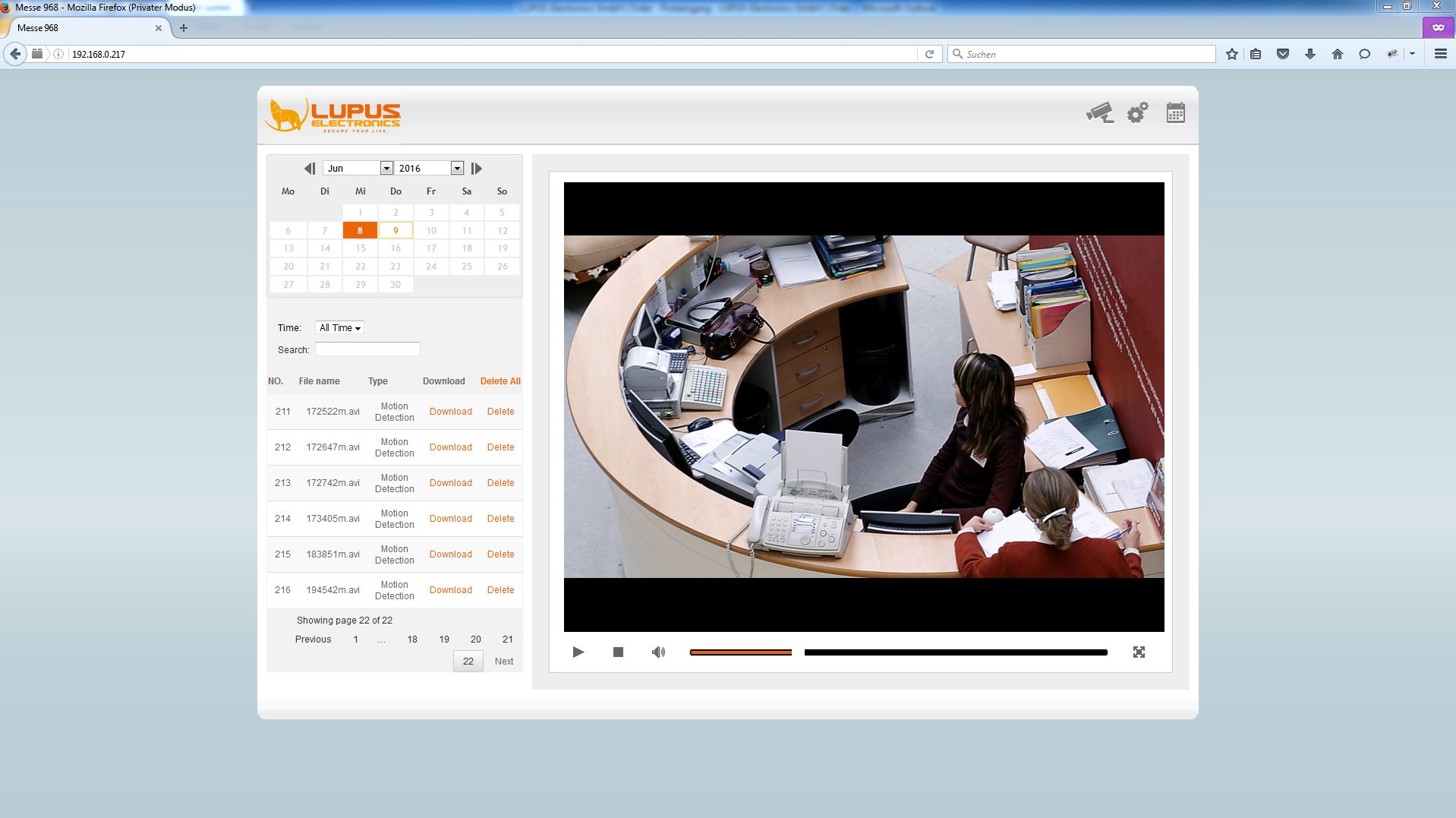The width and height of the screenshot is (1456, 818).
Task: Seek using the video progress bar
Action: tap(955, 652)
